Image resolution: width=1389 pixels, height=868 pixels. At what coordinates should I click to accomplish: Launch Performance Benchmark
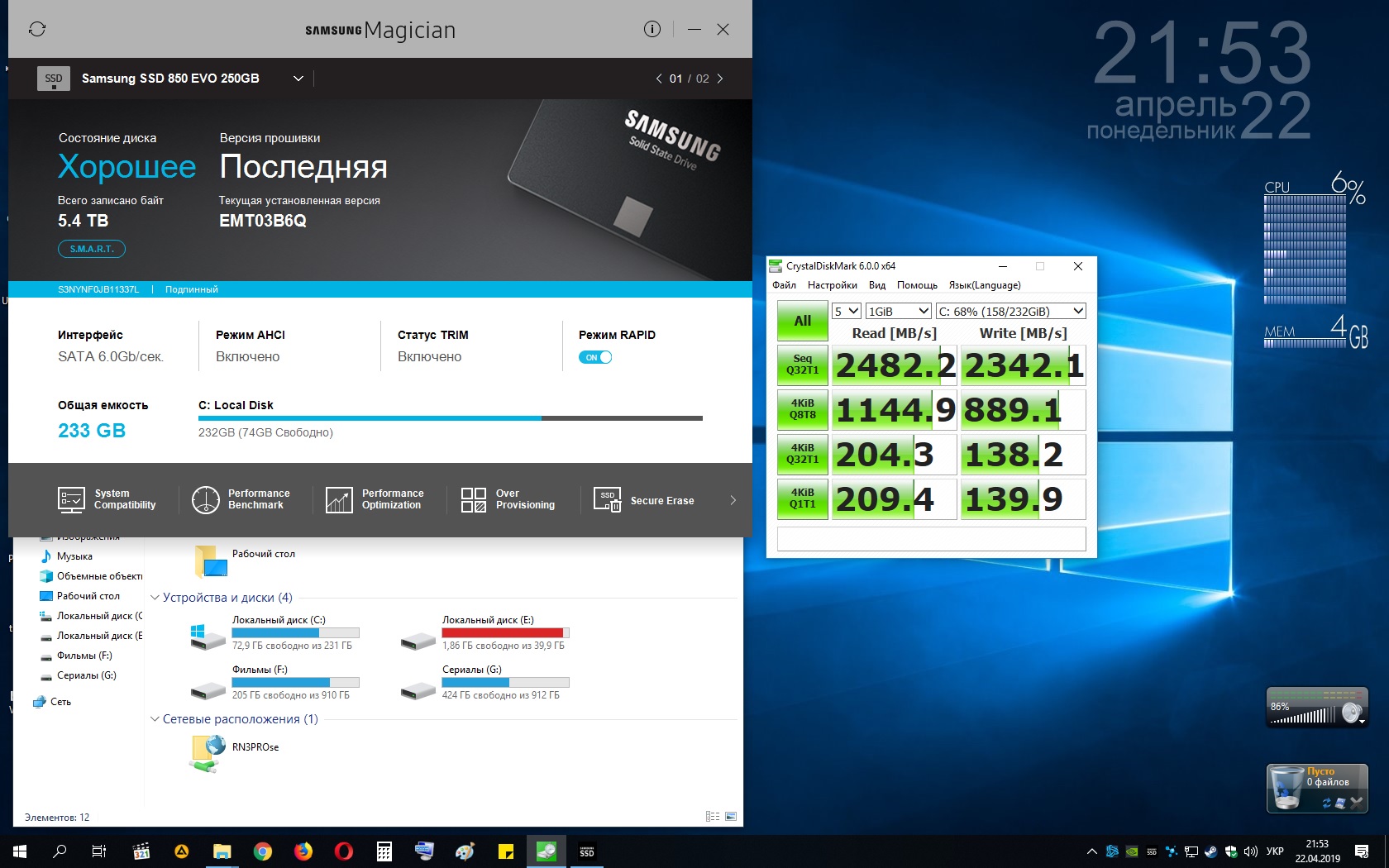click(x=241, y=499)
